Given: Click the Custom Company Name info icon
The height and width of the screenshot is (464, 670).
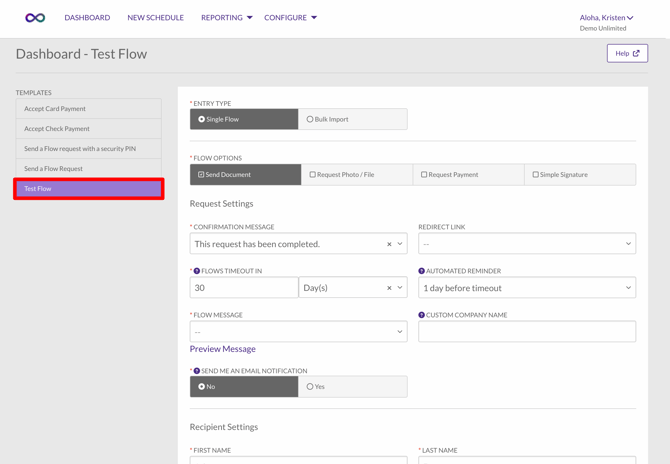Looking at the screenshot, I should [x=421, y=315].
